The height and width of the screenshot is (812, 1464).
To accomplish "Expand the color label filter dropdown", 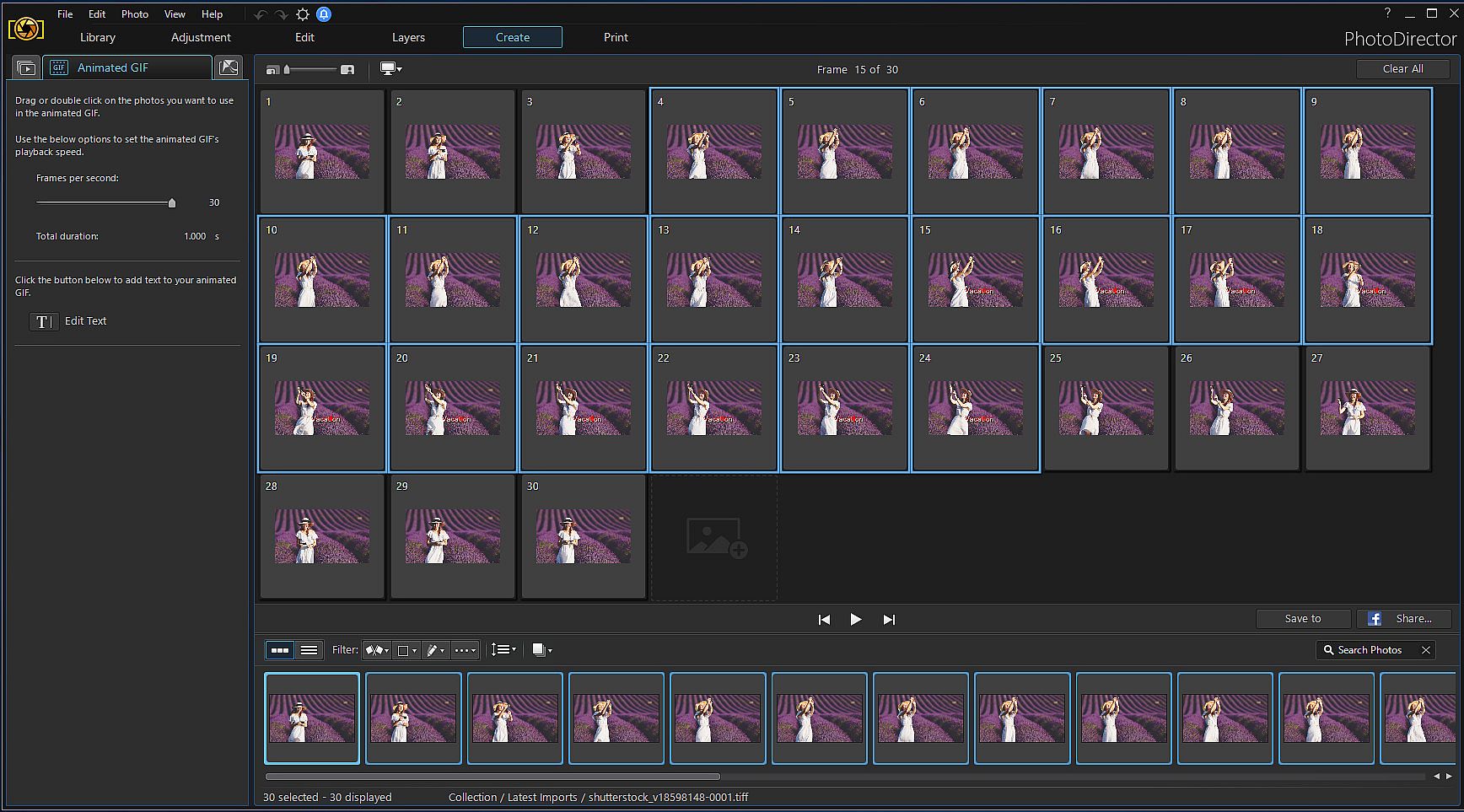I will [407, 650].
